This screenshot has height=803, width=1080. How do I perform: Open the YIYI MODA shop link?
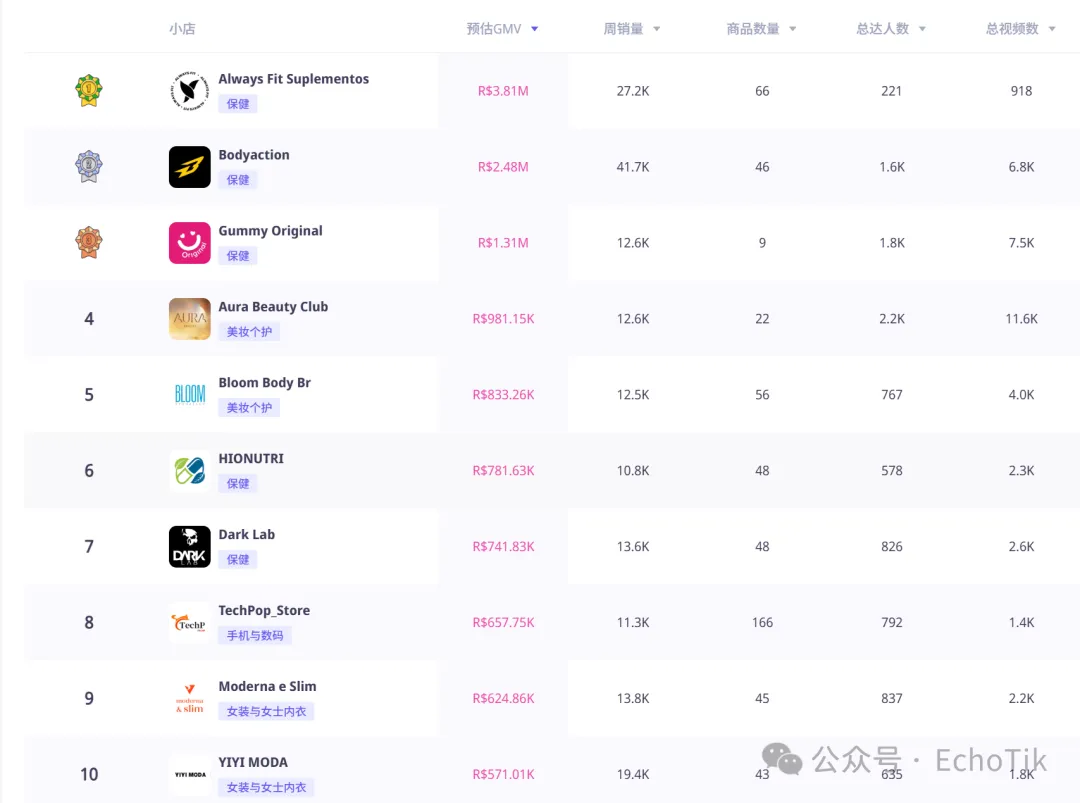tap(253, 762)
